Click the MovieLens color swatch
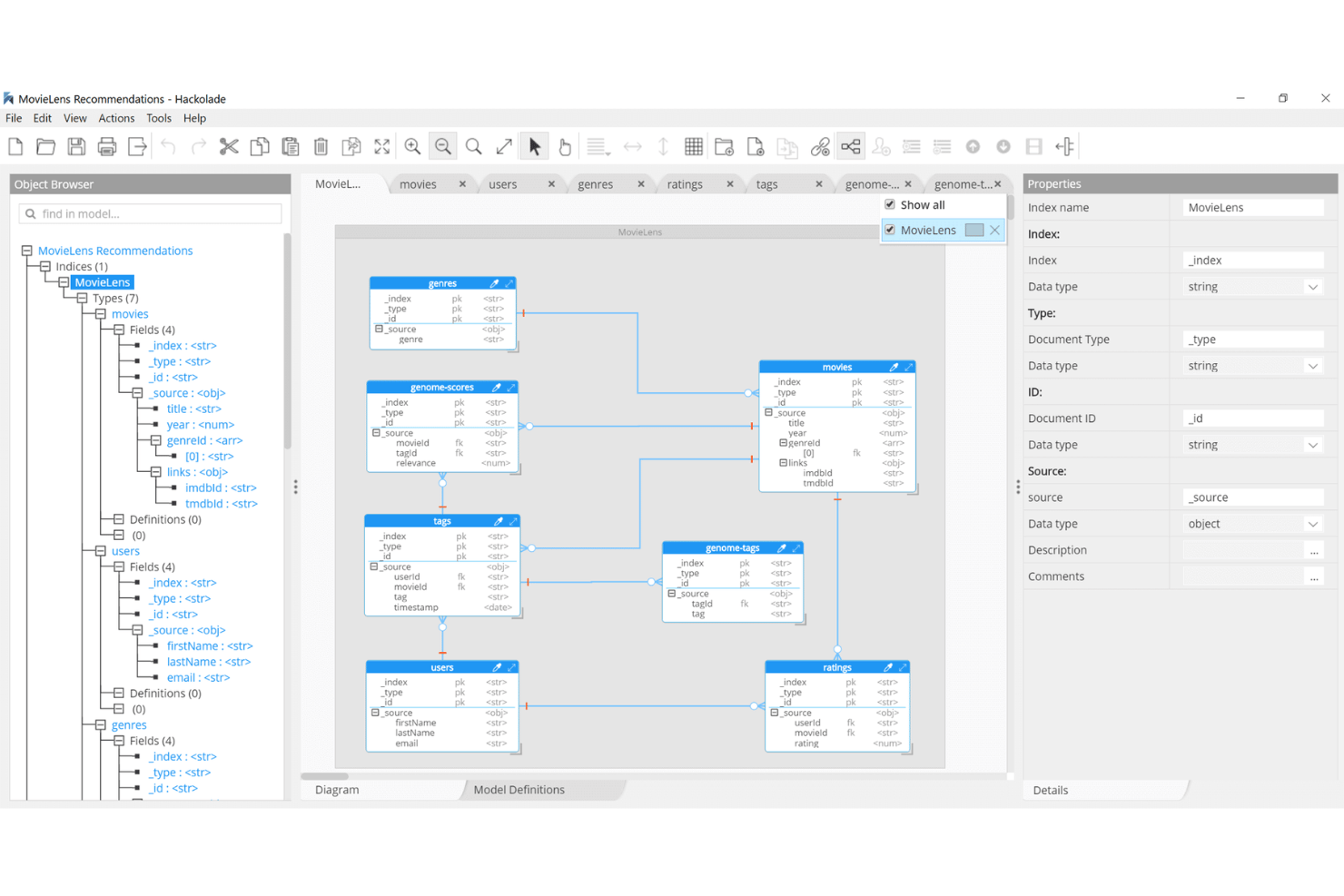 pos(974,230)
